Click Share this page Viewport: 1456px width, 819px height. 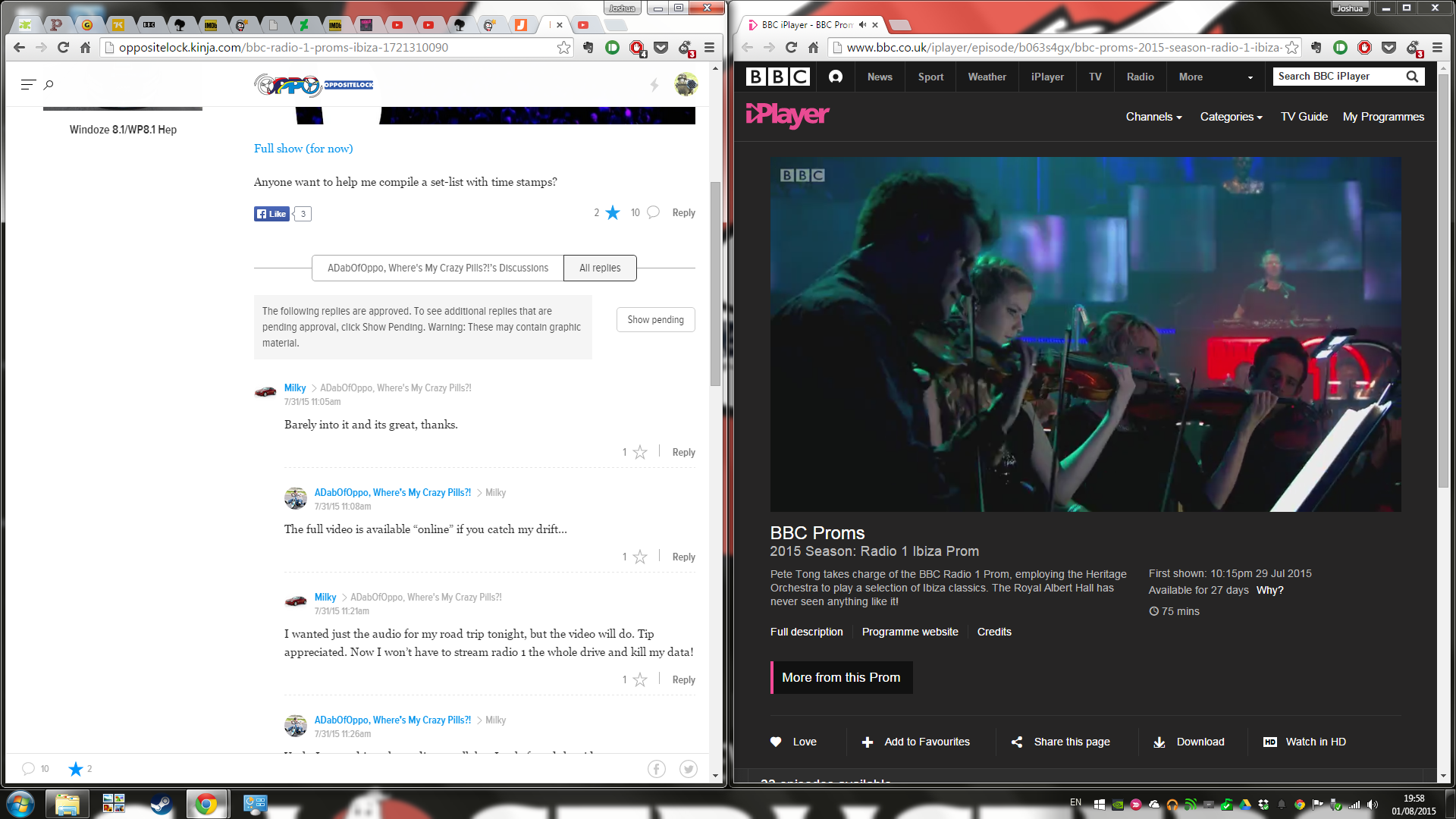[1061, 742]
